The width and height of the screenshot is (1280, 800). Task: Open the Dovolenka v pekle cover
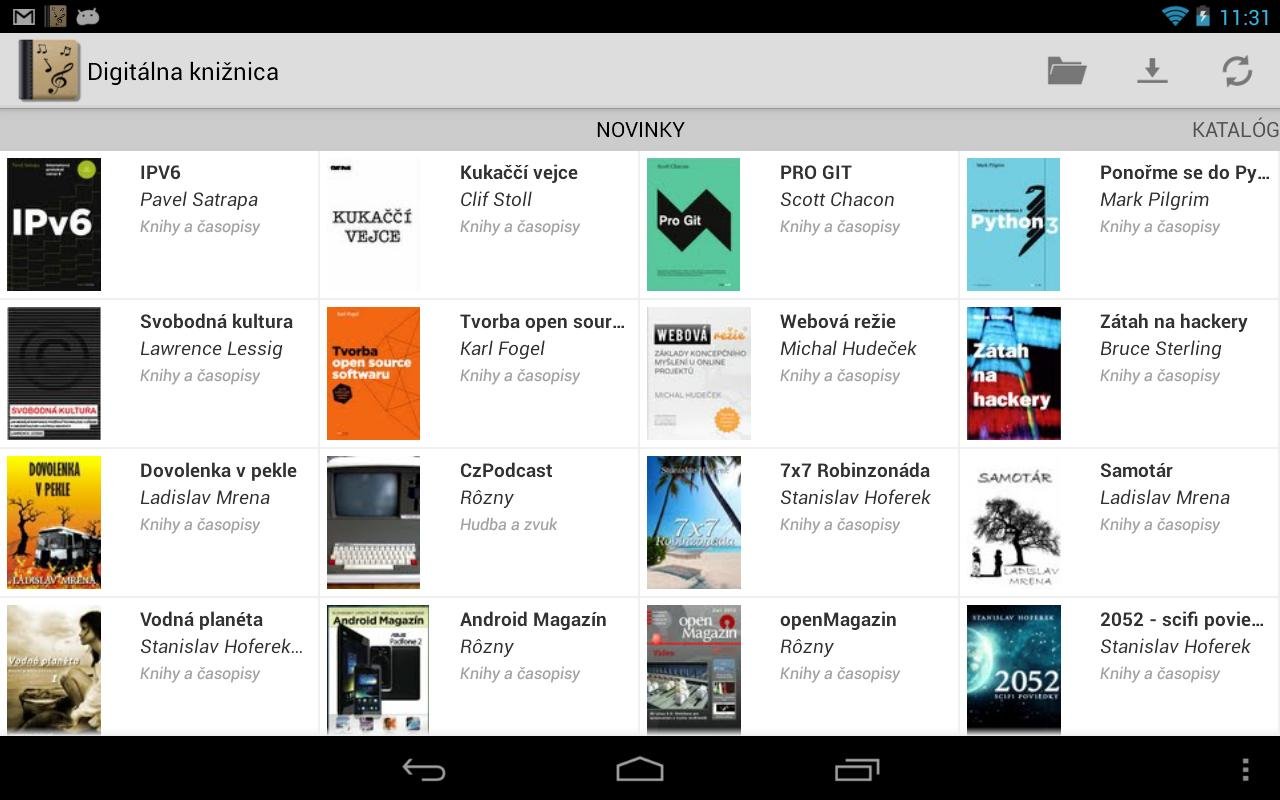(x=54, y=522)
